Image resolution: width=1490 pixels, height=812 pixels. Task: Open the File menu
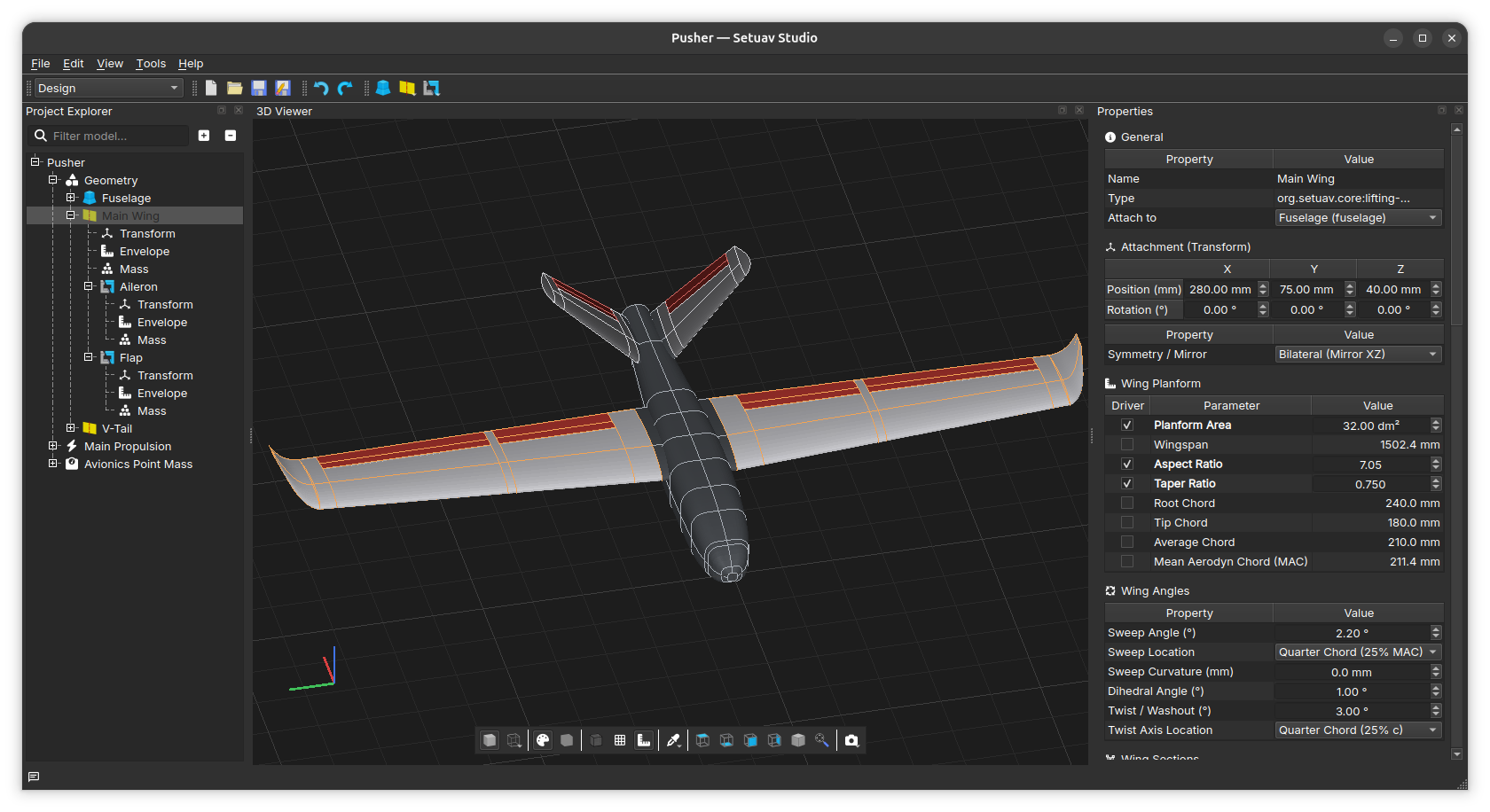(41, 64)
